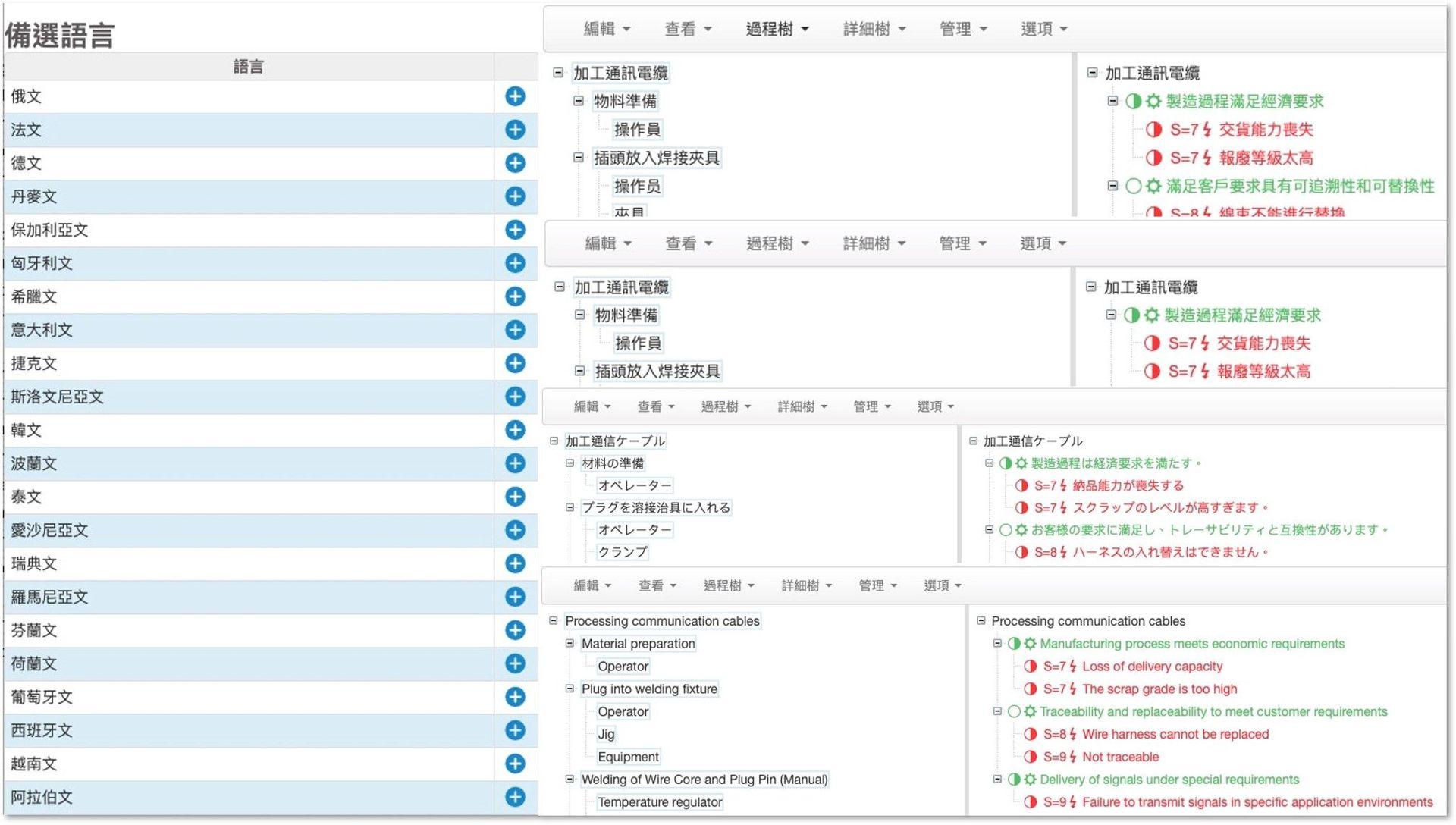The height and width of the screenshot is (825, 1456).
Task: Collapse the Plug into welding fixture node
Action: pyautogui.click(x=570, y=689)
